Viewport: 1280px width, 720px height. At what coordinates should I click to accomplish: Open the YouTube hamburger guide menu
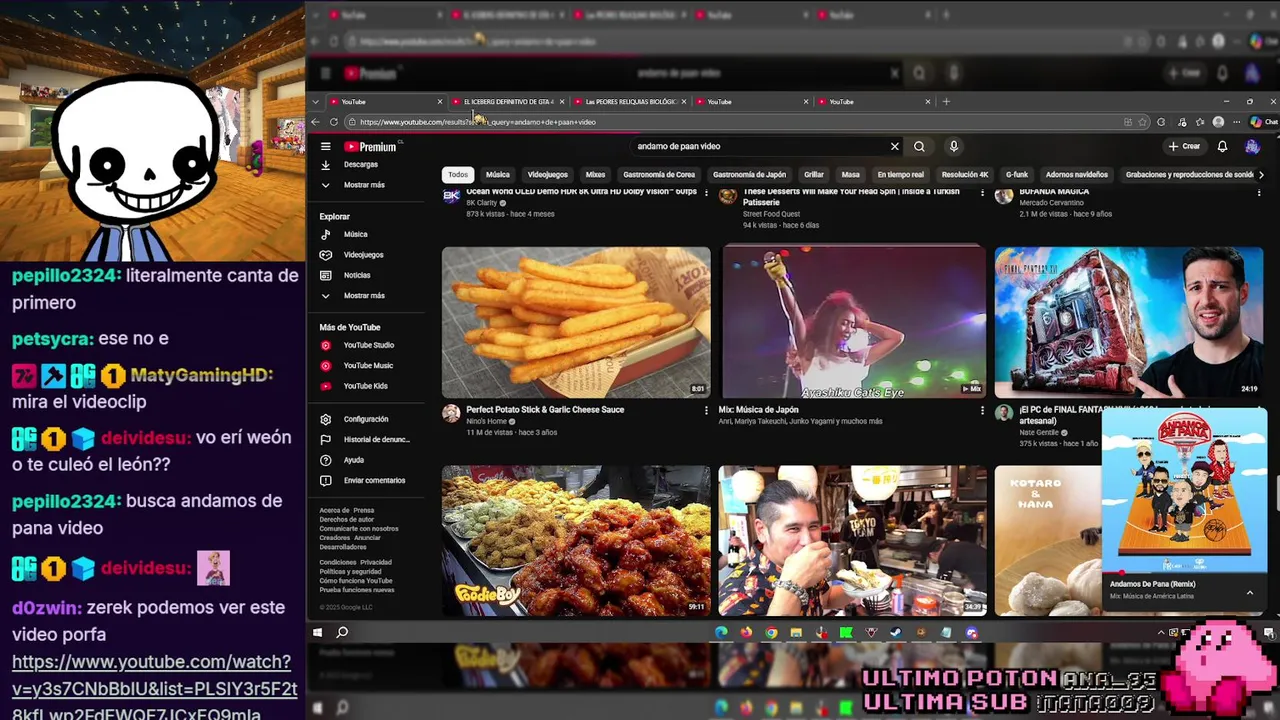pos(325,146)
